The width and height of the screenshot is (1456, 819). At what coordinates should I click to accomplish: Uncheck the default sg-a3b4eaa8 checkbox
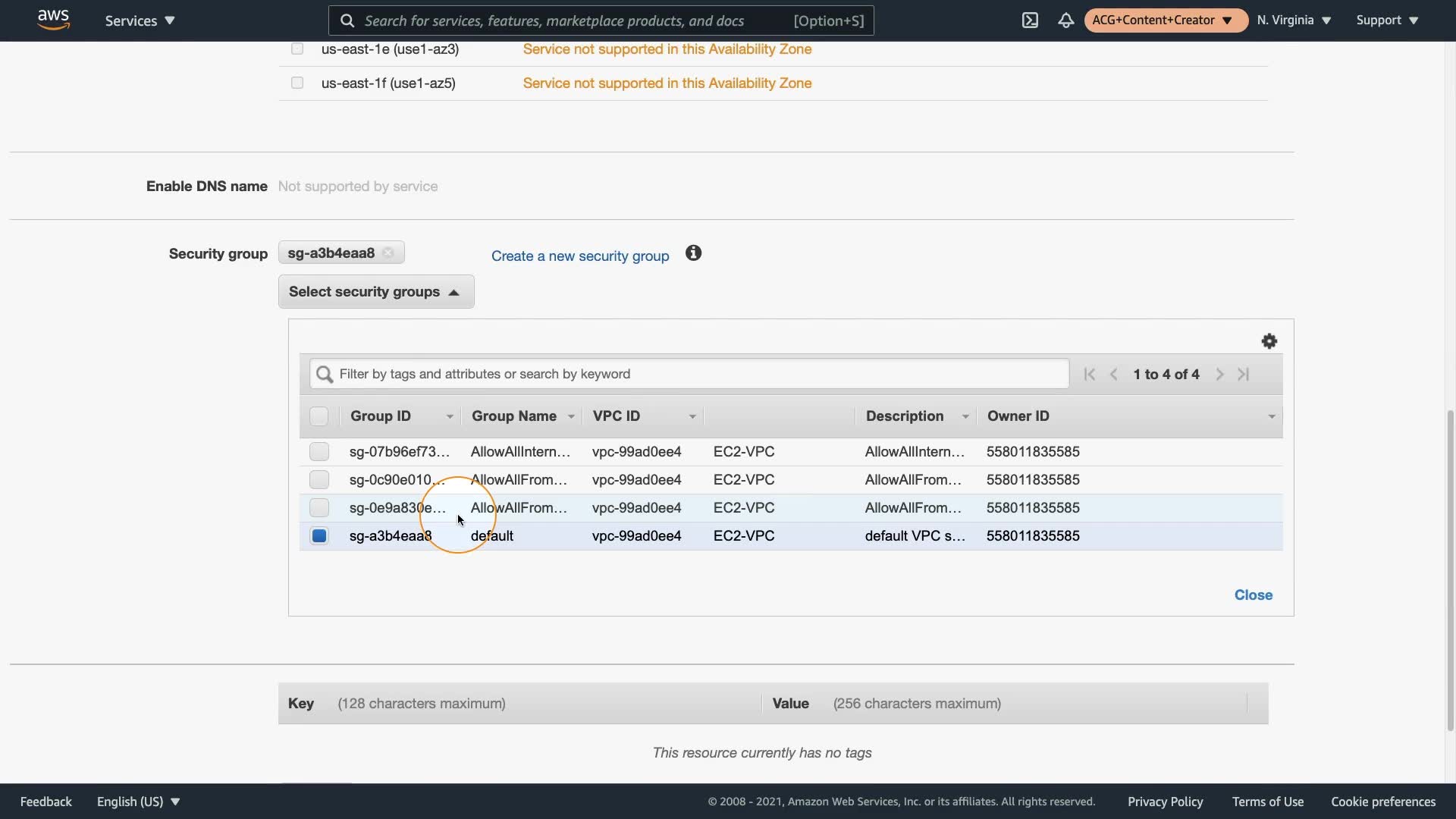[x=319, y=536]
